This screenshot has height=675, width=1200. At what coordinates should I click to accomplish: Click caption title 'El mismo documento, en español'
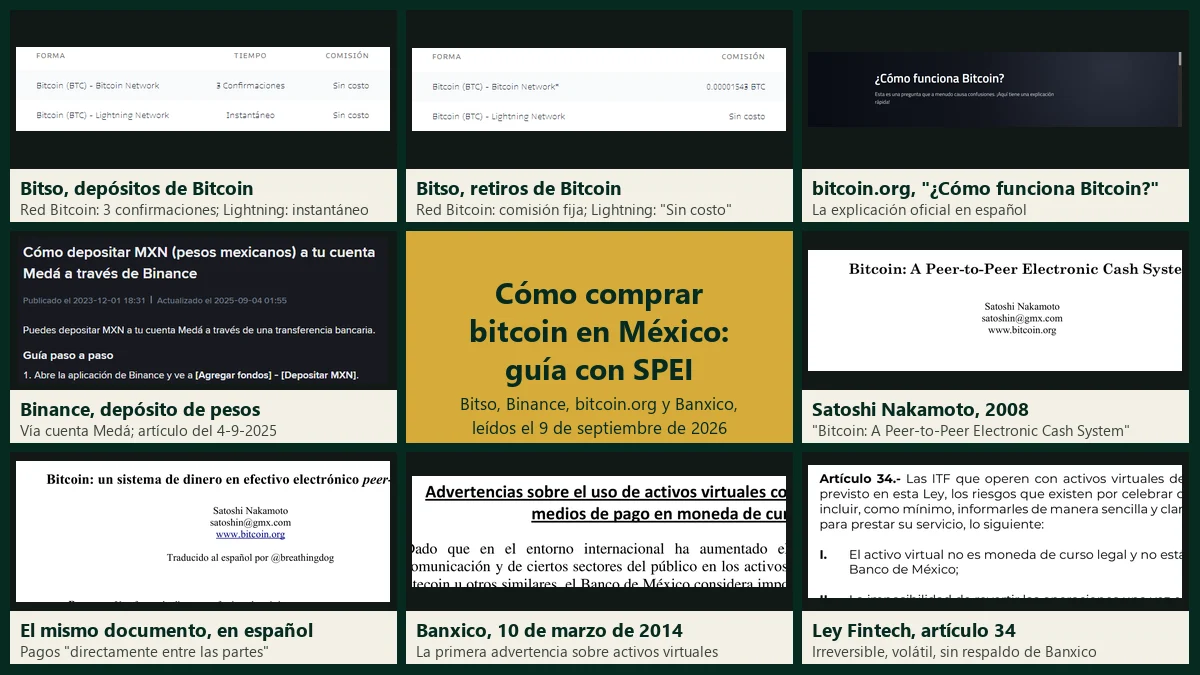tap(166, 630)
